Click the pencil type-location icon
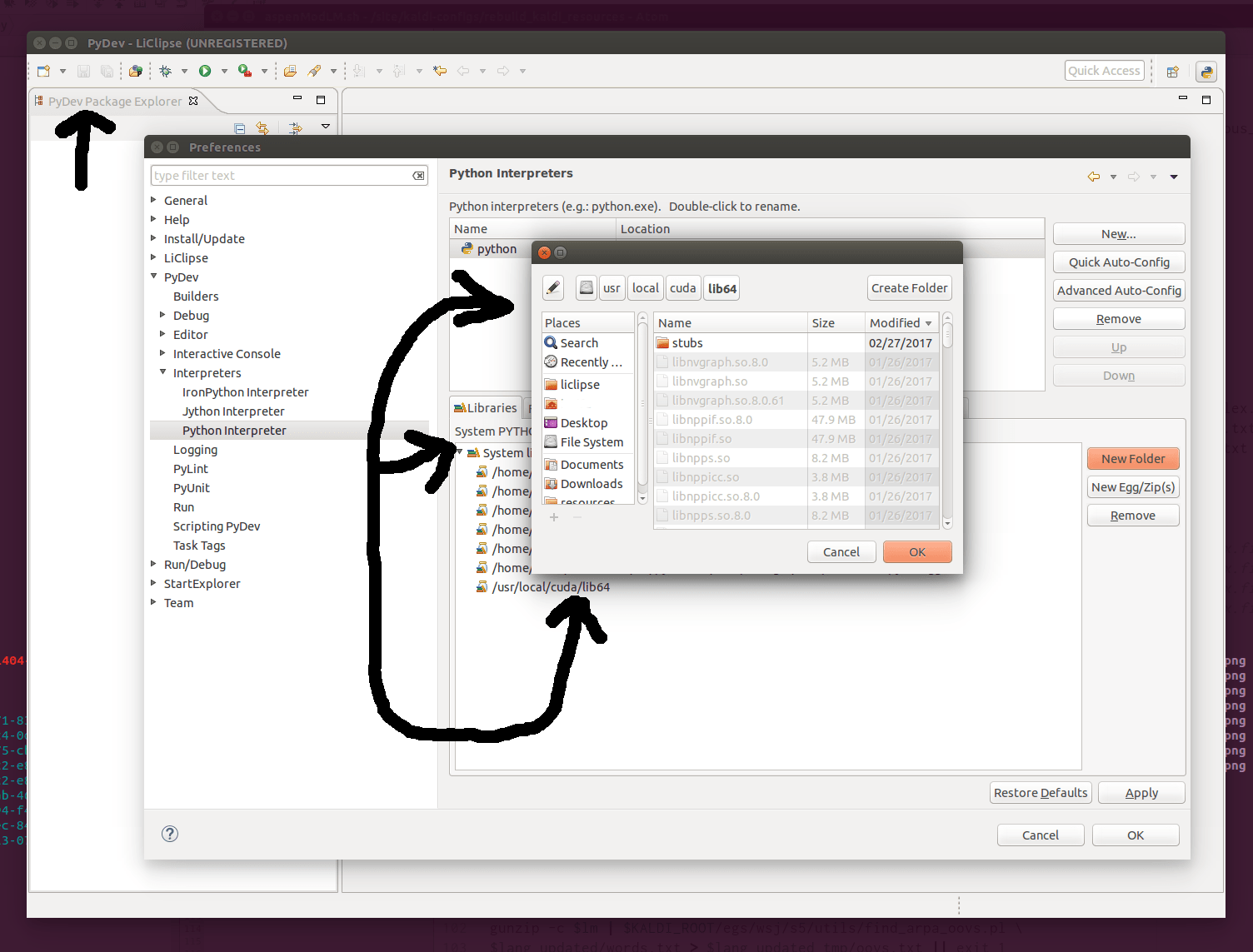The height and width of the screenshot is (952, 1253). (553, 288)
